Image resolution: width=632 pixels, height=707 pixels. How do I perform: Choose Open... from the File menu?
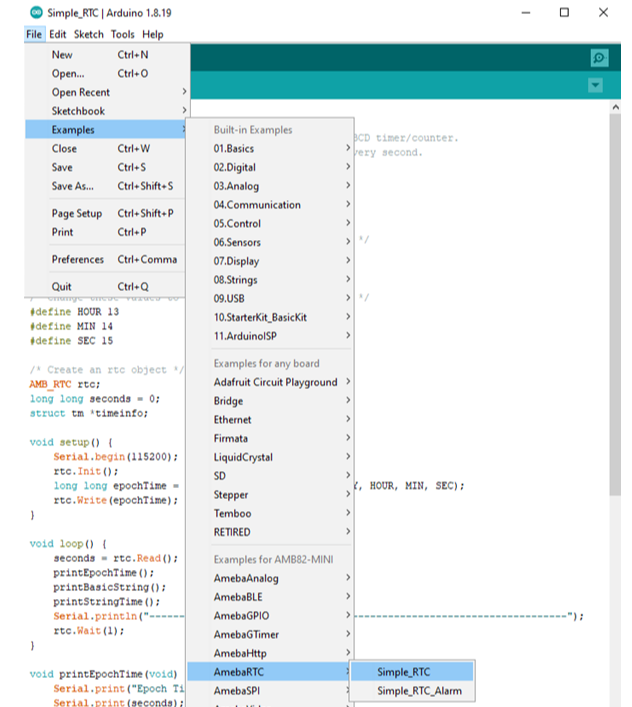[105, 73]
